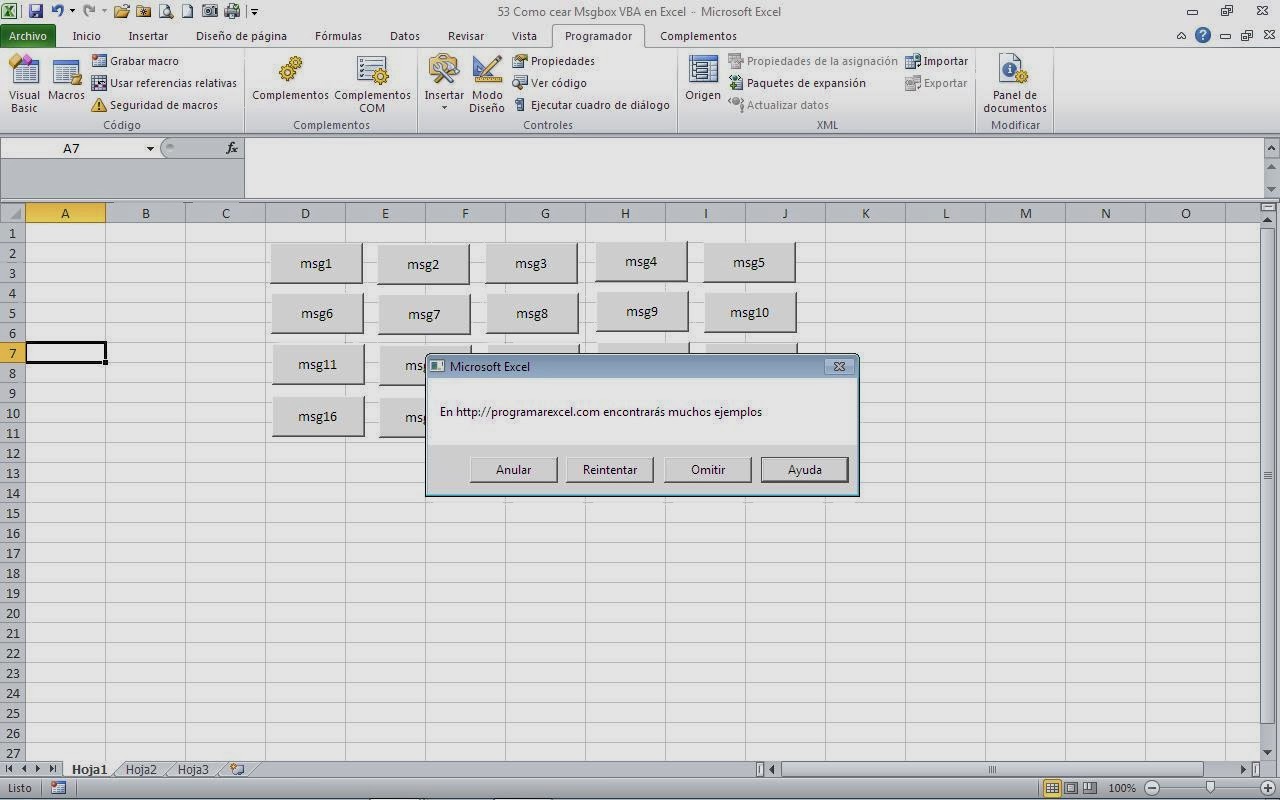Click the msg16 button
1280x800 pixels.
318,416
